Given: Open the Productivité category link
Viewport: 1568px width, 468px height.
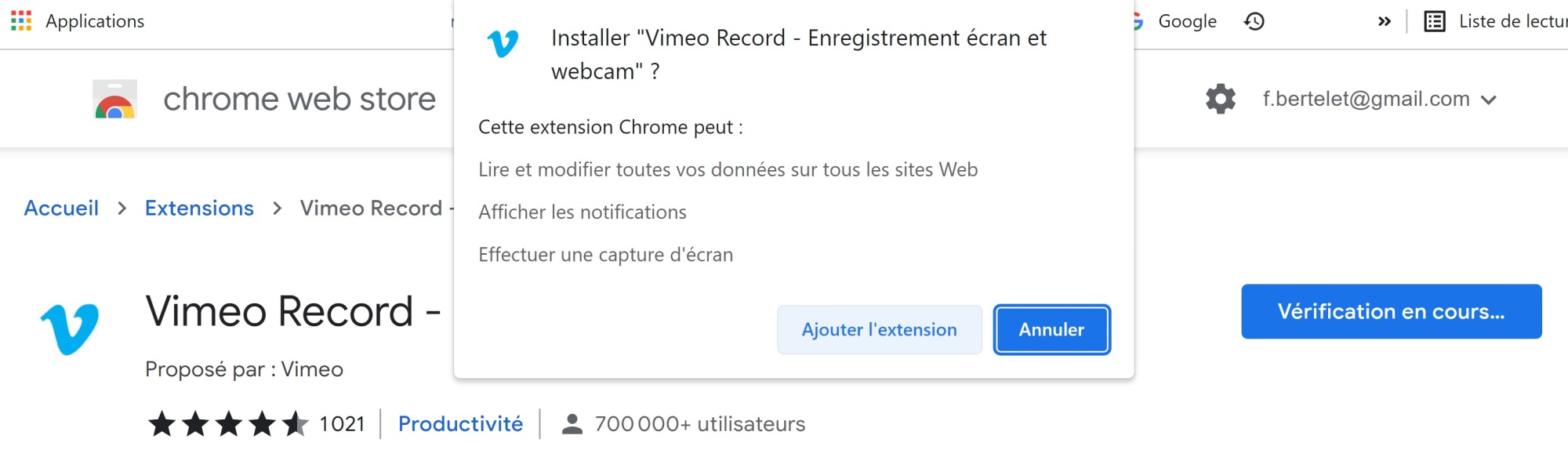Looking at the screenshot, I should click(x=460, y=424).
